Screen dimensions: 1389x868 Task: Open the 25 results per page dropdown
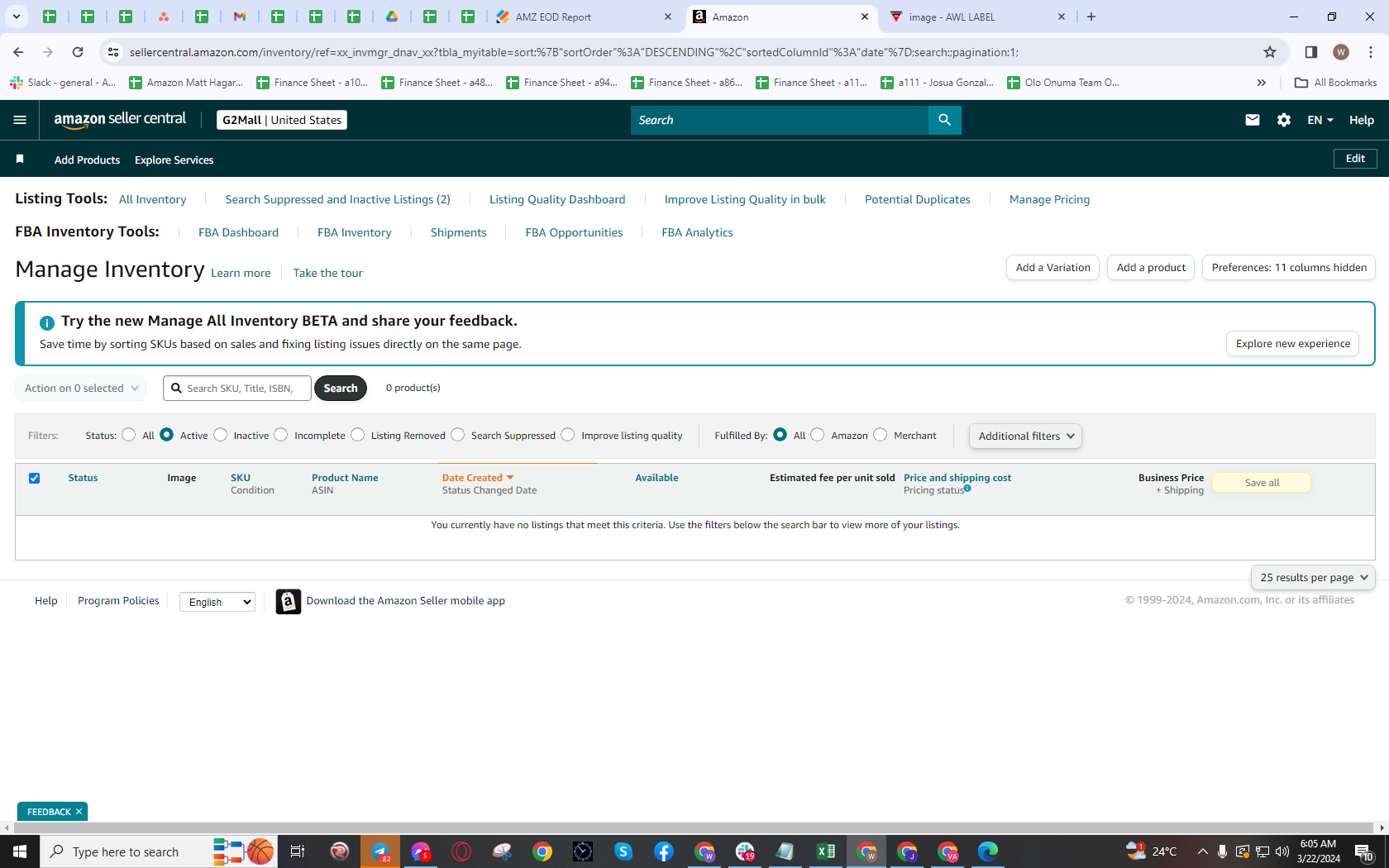pos(1313,578)
